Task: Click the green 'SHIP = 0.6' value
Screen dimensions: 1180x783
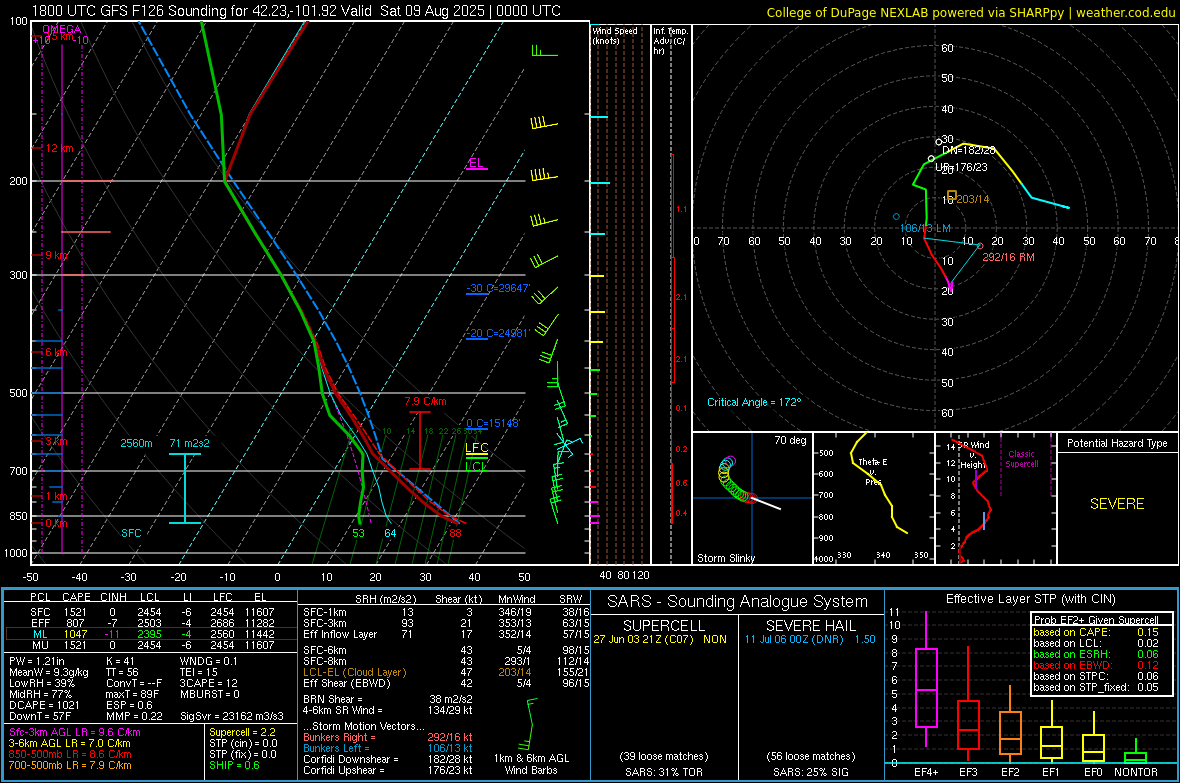Action: [x=234, y=765]
